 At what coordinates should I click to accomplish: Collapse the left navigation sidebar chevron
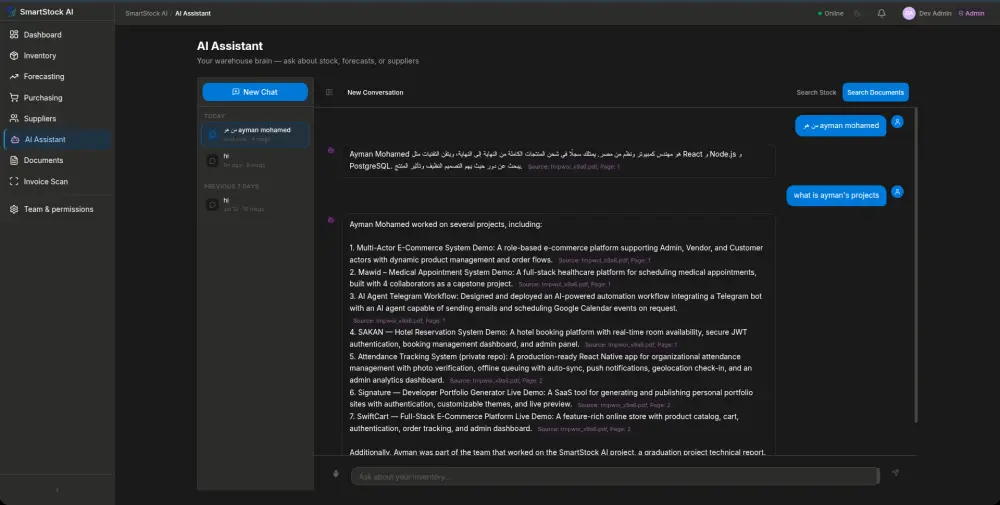(x=57, y=490)
